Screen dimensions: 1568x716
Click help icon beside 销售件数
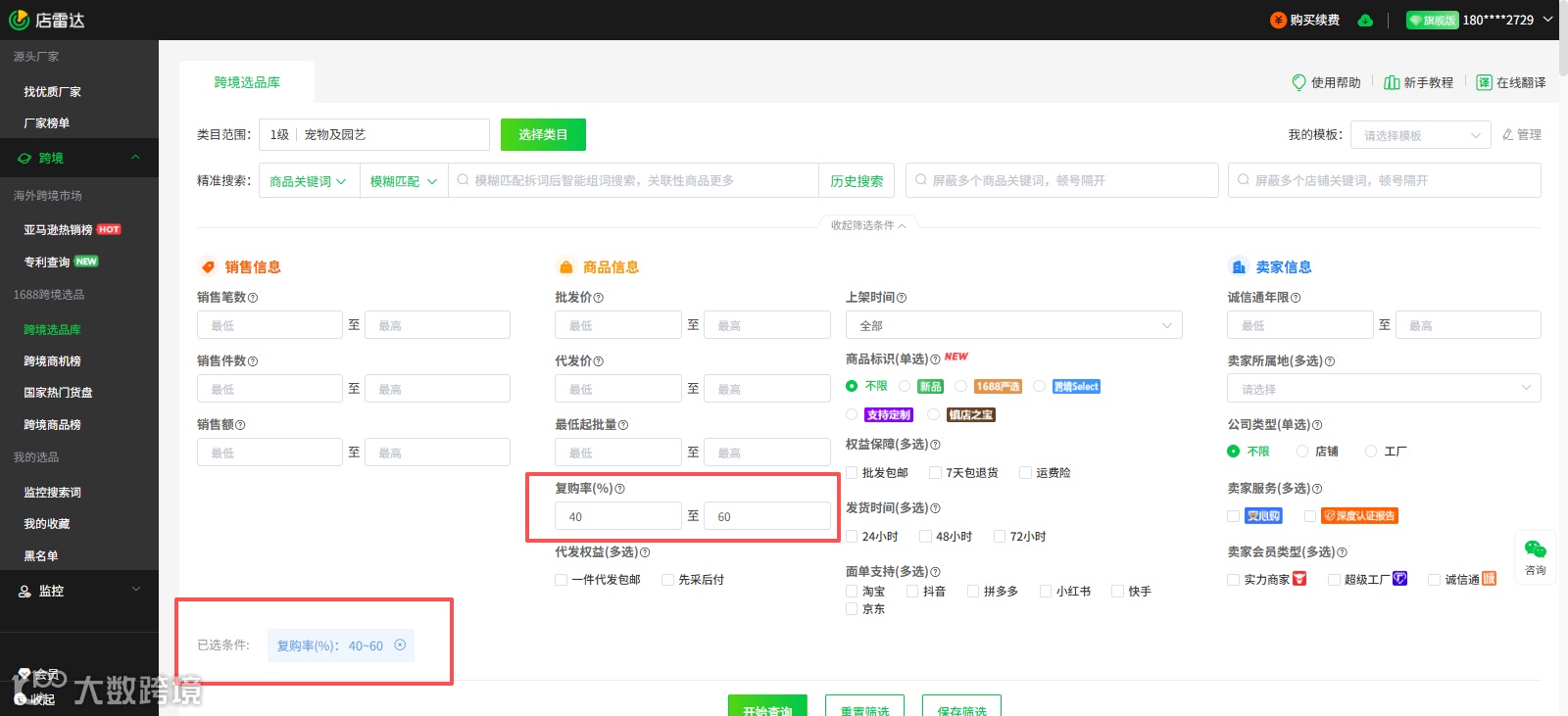[253, 361]
